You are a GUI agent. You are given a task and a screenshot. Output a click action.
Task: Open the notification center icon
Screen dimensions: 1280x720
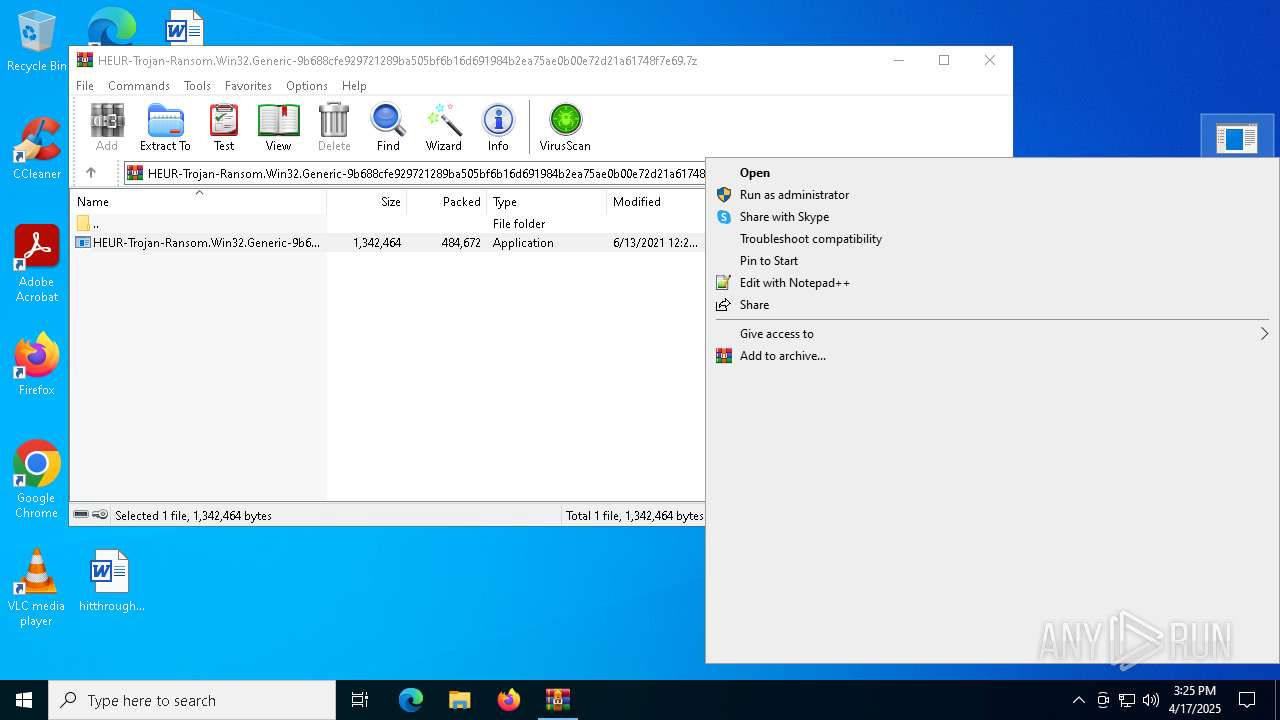pyautogui.click(x=1247, y=700)
